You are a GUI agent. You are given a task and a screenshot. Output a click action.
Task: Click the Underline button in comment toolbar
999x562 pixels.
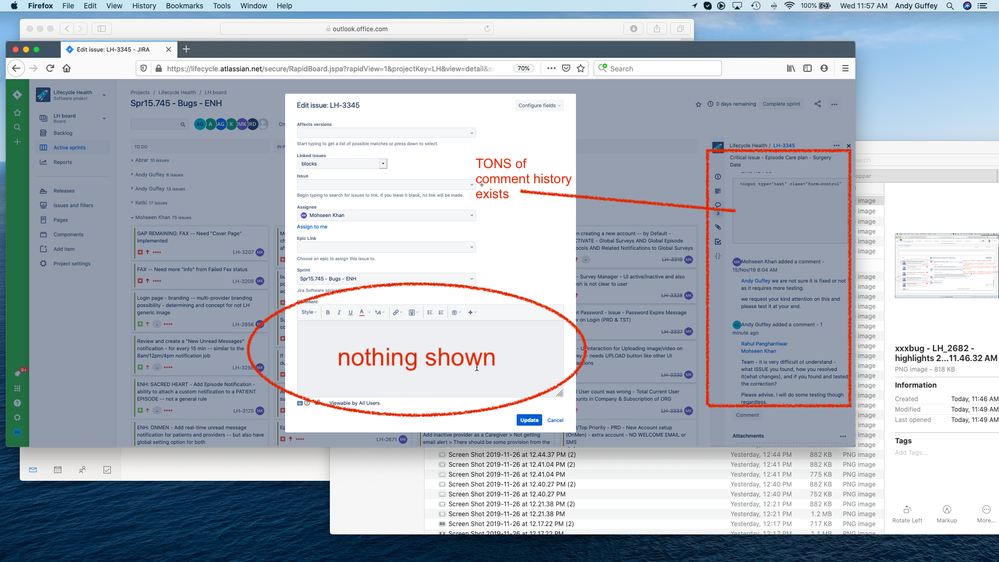pyautogui.click(x=350, y=313)
